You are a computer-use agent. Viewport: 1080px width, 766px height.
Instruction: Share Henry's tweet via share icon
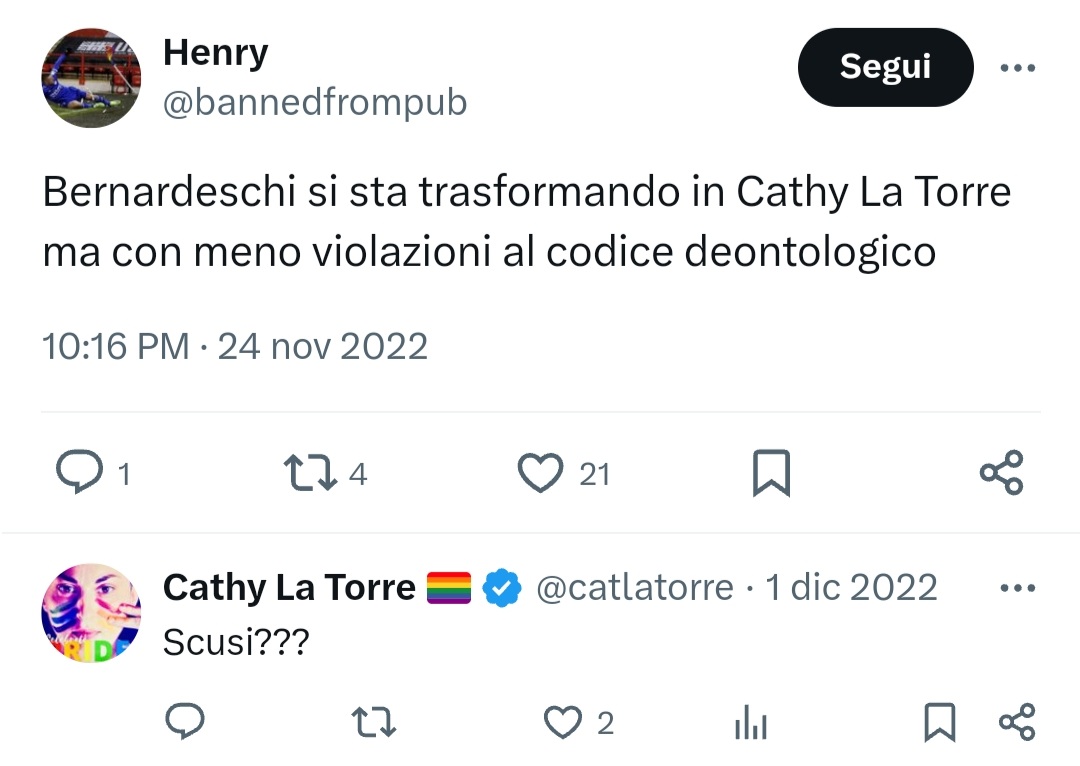pyautogui.click(x=1001, y=473)
